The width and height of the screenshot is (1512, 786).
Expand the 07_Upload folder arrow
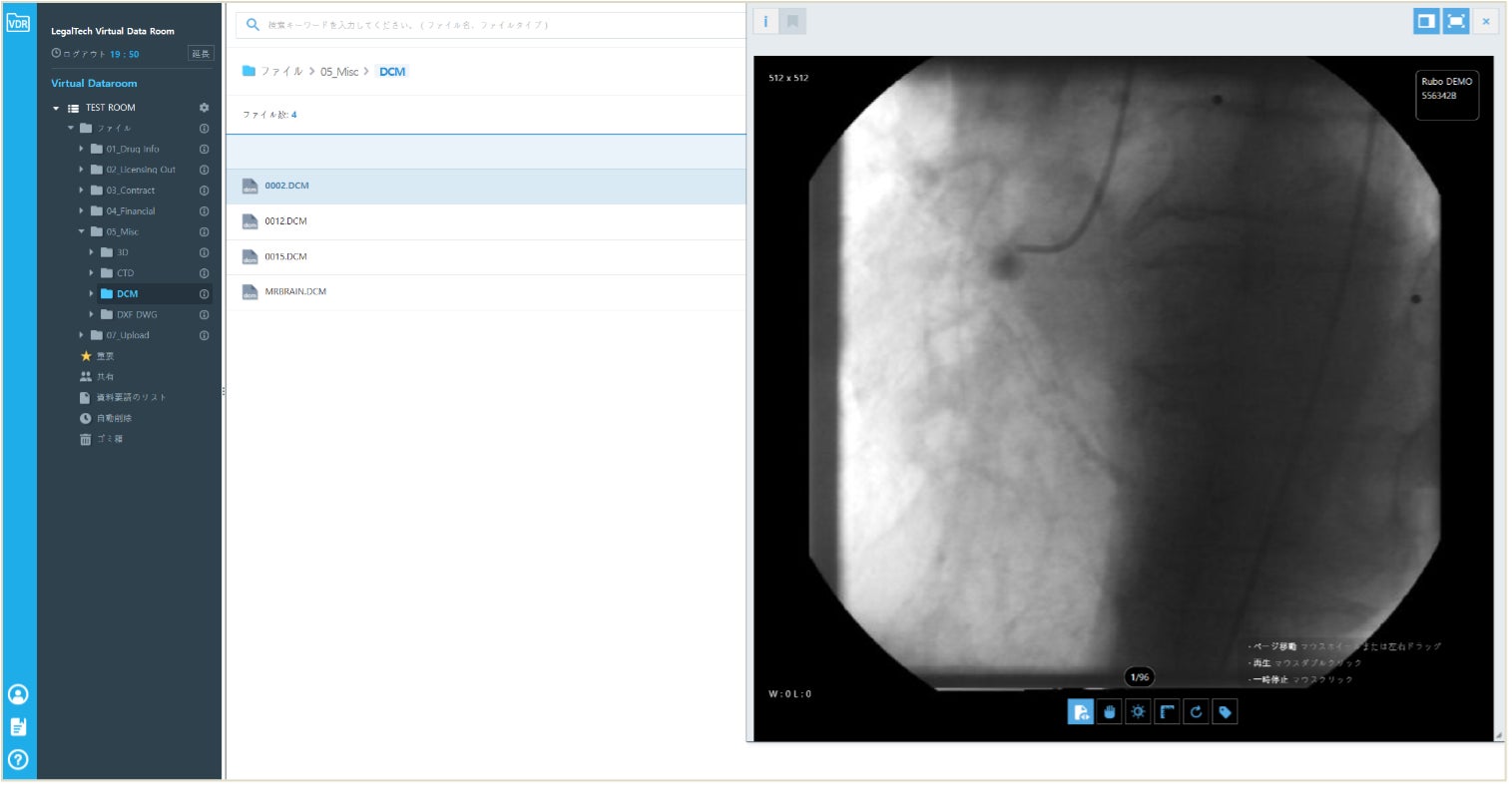(x=82, y=336)
